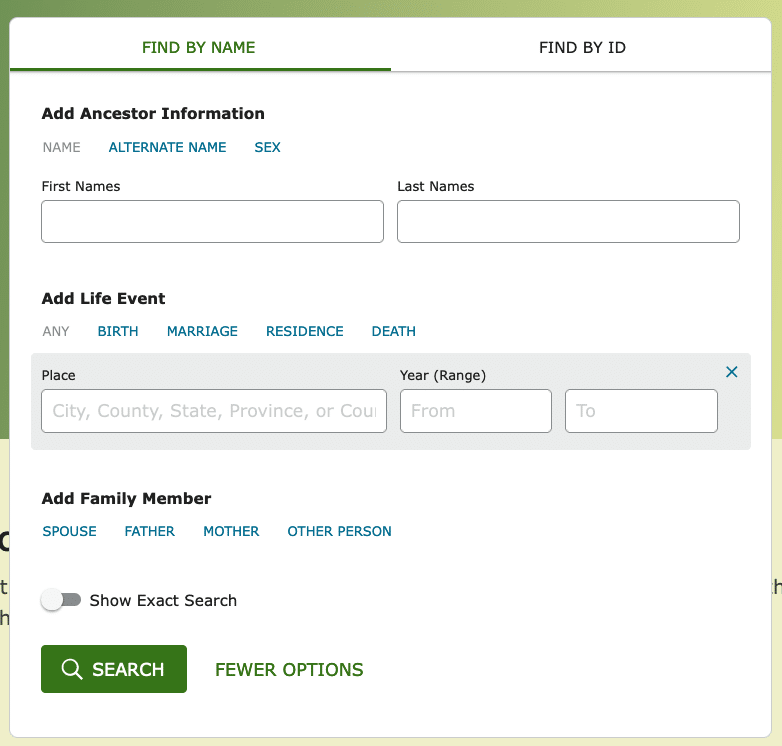
Task: Focus the Last Names field
Action: pyautogui.click(x=568, y=221)
